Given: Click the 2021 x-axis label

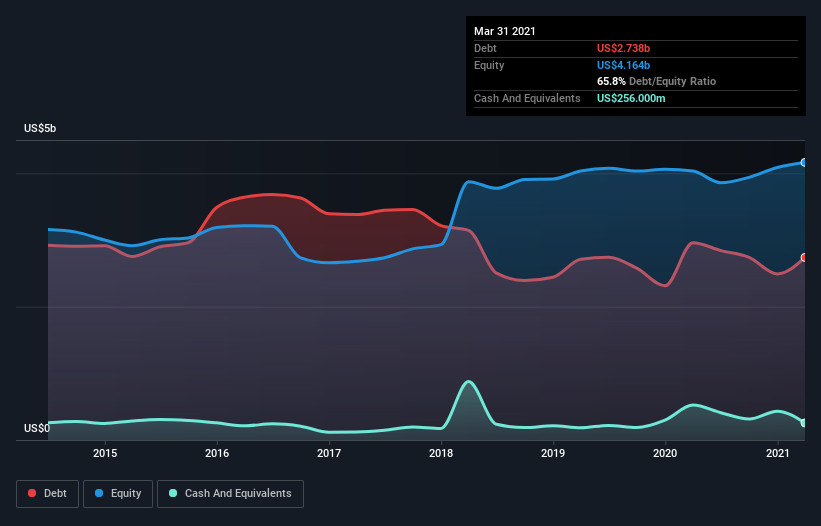Looking at the screenshot, I should pyautogui.click(x=778, y=453).
